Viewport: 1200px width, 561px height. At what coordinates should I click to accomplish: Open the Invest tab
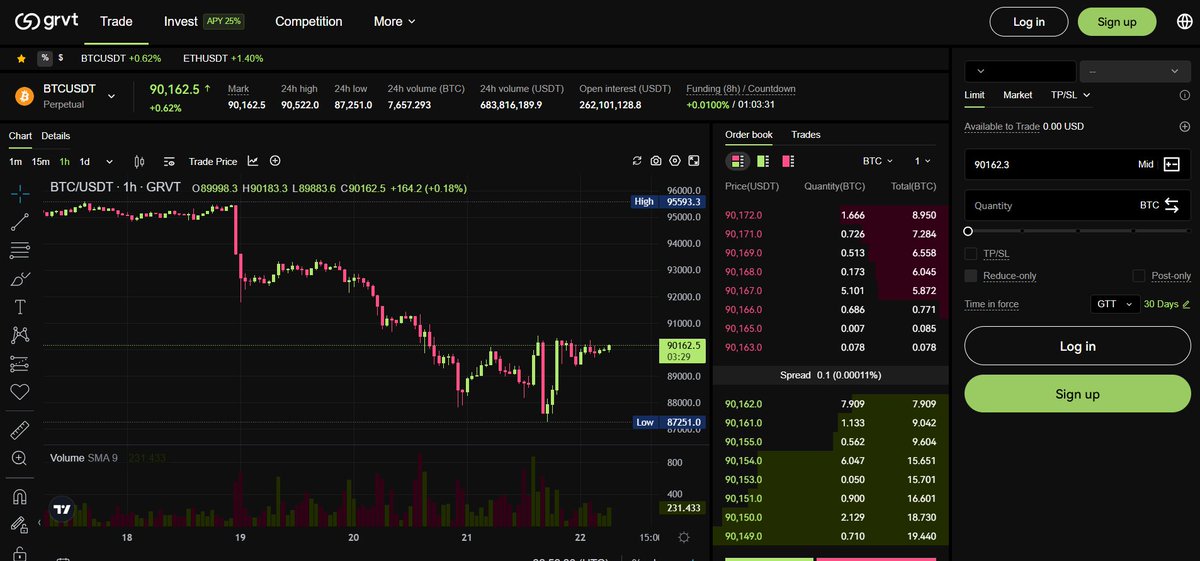point(180,21)
